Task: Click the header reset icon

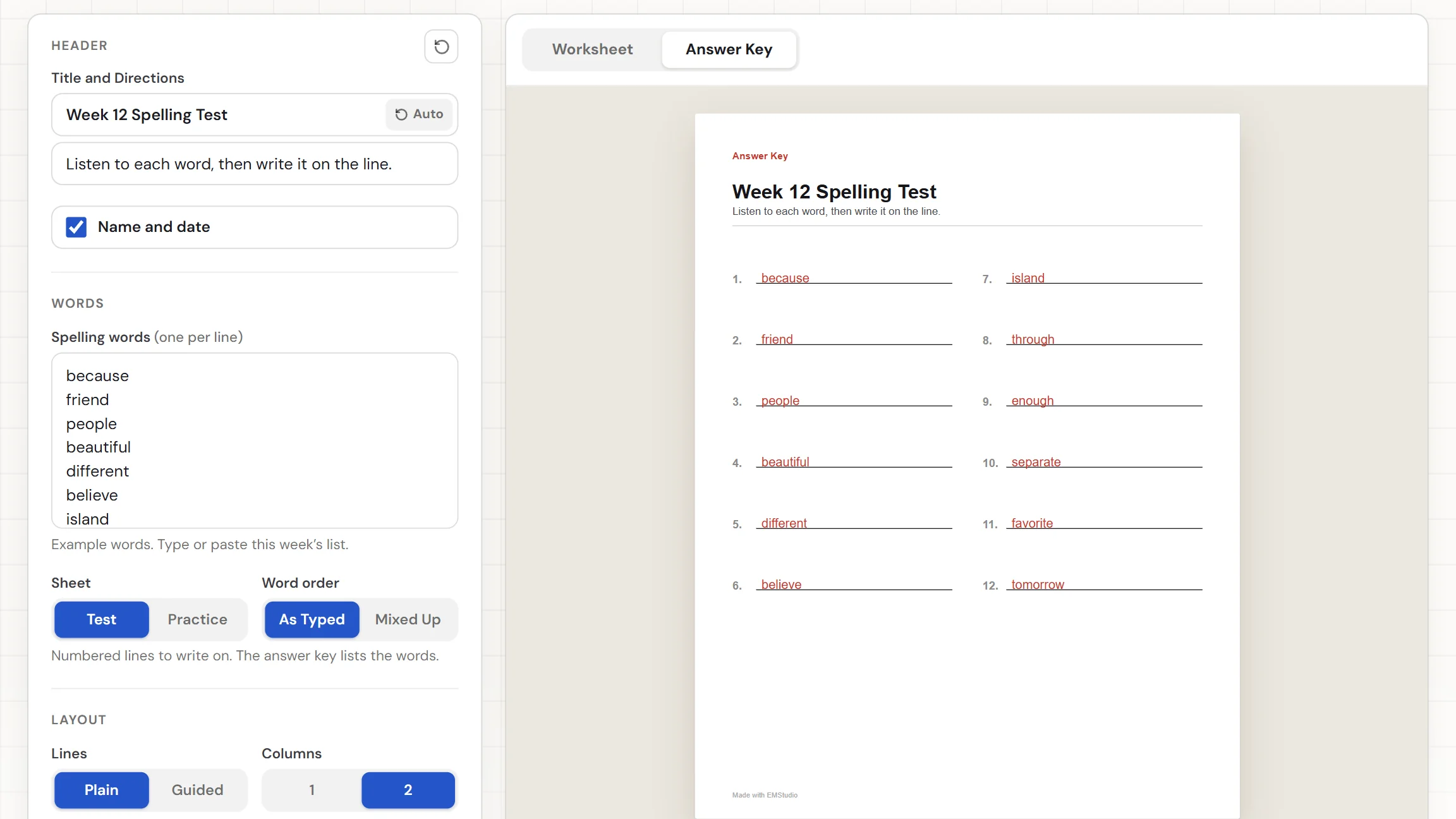Action: click(x=441, y=46)
